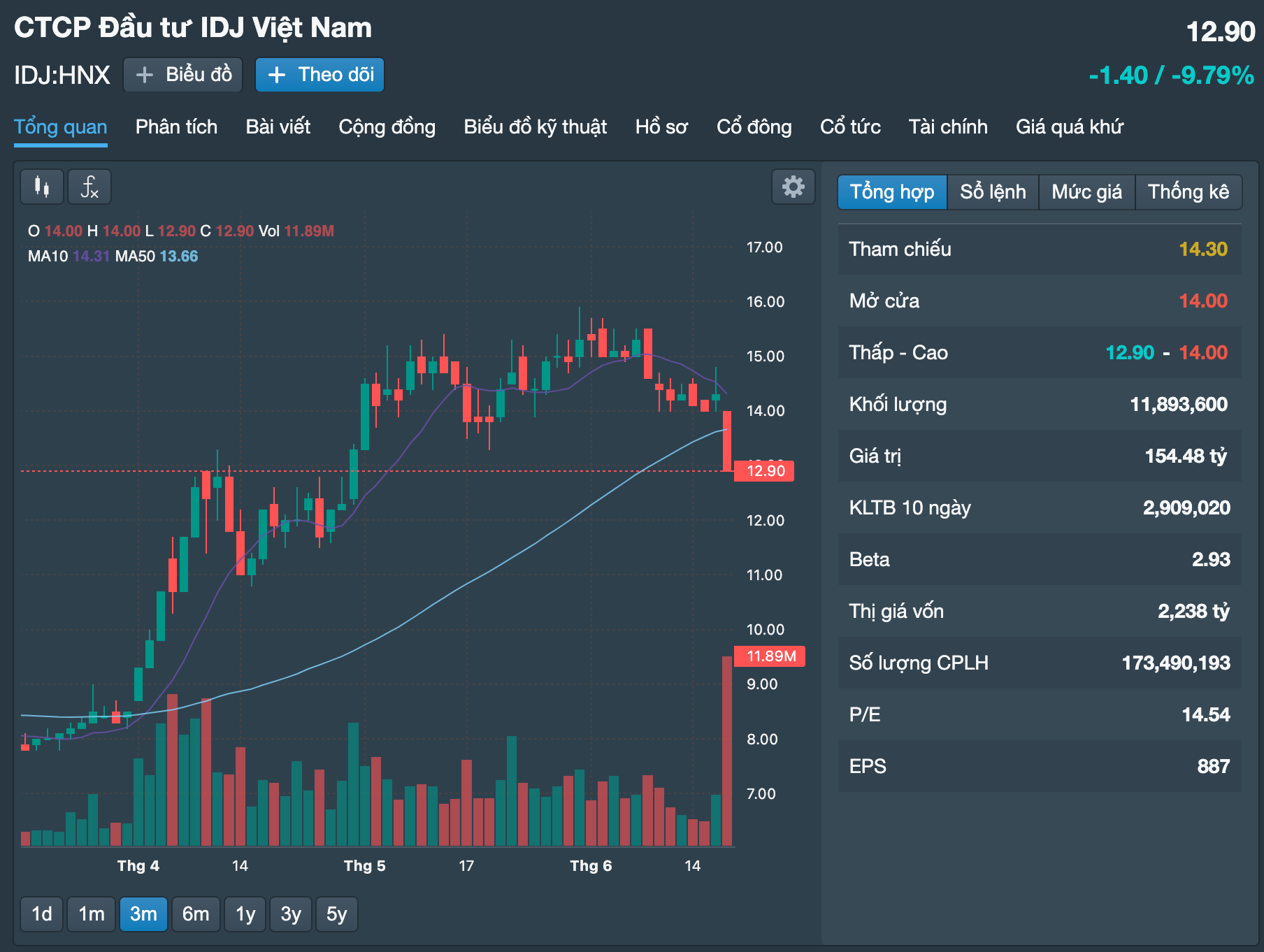Viewport: 1264px width, 952px height.
Task: Switch to the Sổ lệnh panel tab
Action: coord(993,192)
